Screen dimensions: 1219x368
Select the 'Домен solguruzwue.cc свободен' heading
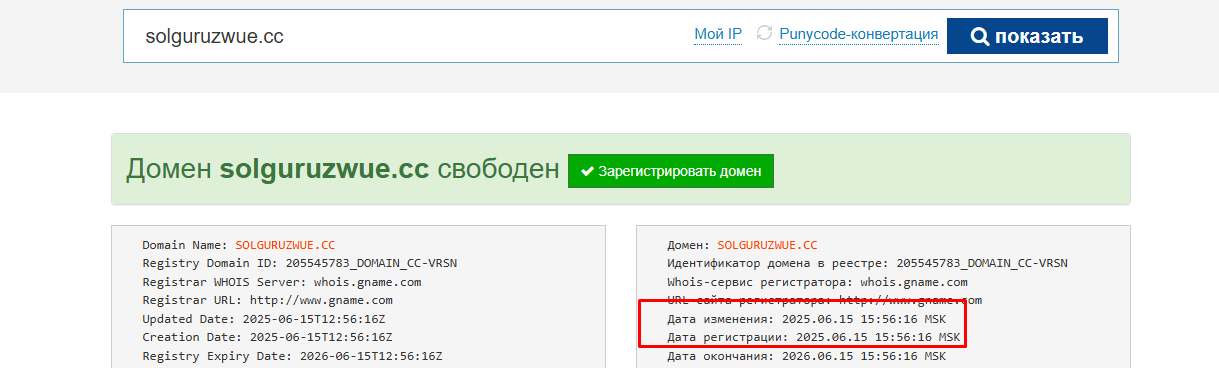(343, 170)
